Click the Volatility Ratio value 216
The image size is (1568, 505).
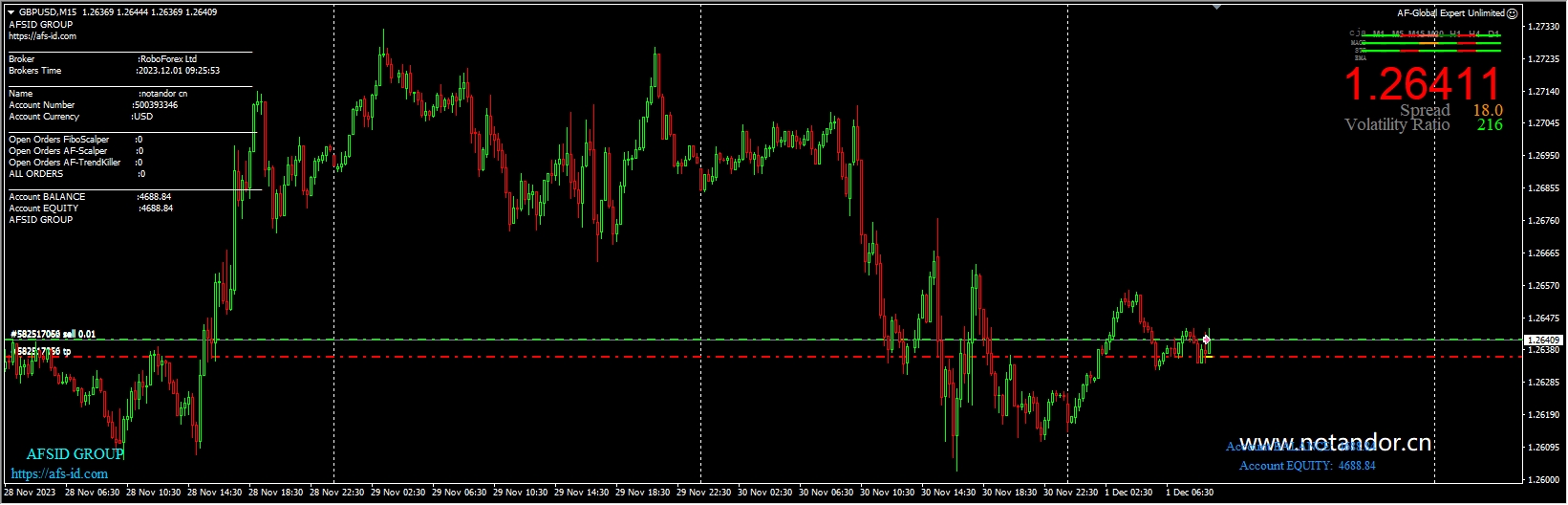1490,125
